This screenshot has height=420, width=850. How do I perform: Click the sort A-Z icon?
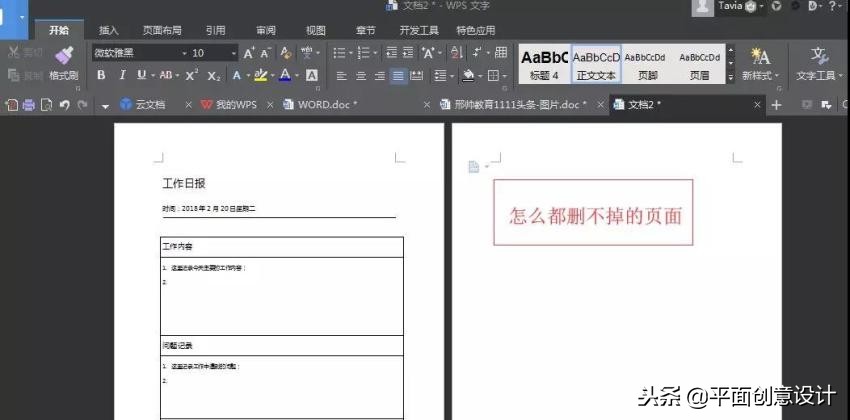457,53
